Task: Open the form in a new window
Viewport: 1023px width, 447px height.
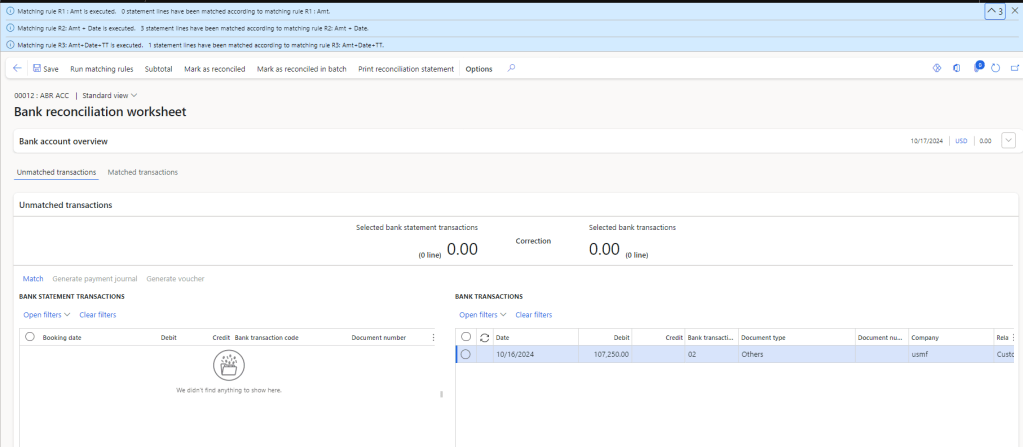Action: [1012, 69]
